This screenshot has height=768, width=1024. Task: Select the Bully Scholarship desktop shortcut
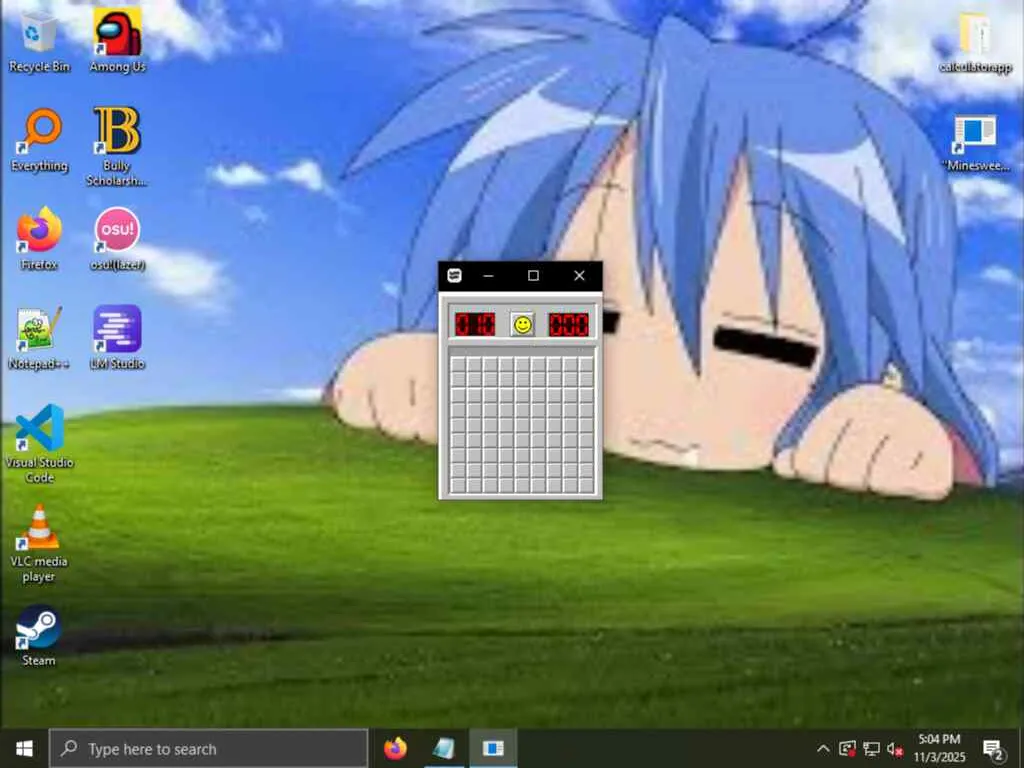click(117, 147)
